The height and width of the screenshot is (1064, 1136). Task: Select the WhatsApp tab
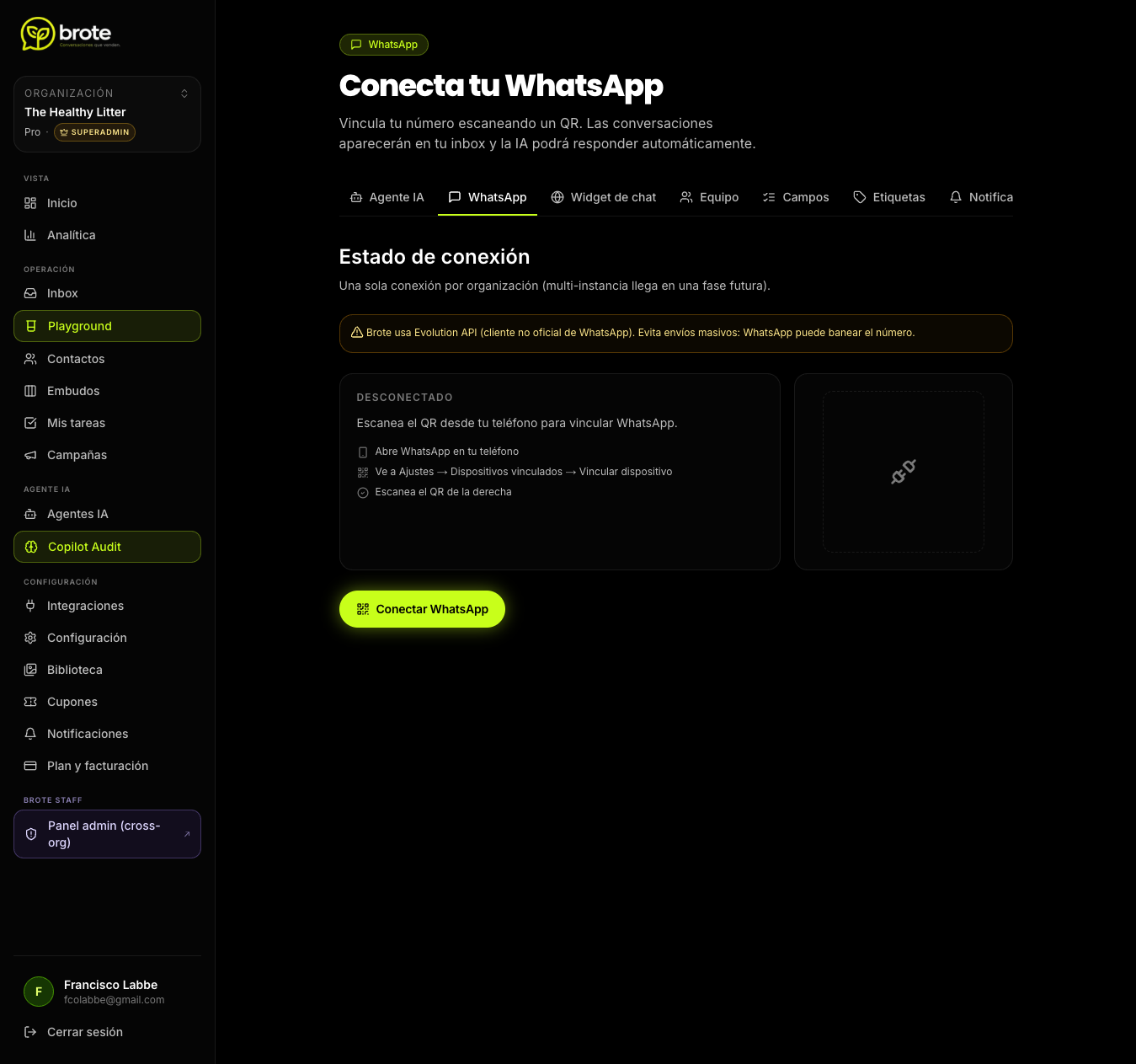488,197
